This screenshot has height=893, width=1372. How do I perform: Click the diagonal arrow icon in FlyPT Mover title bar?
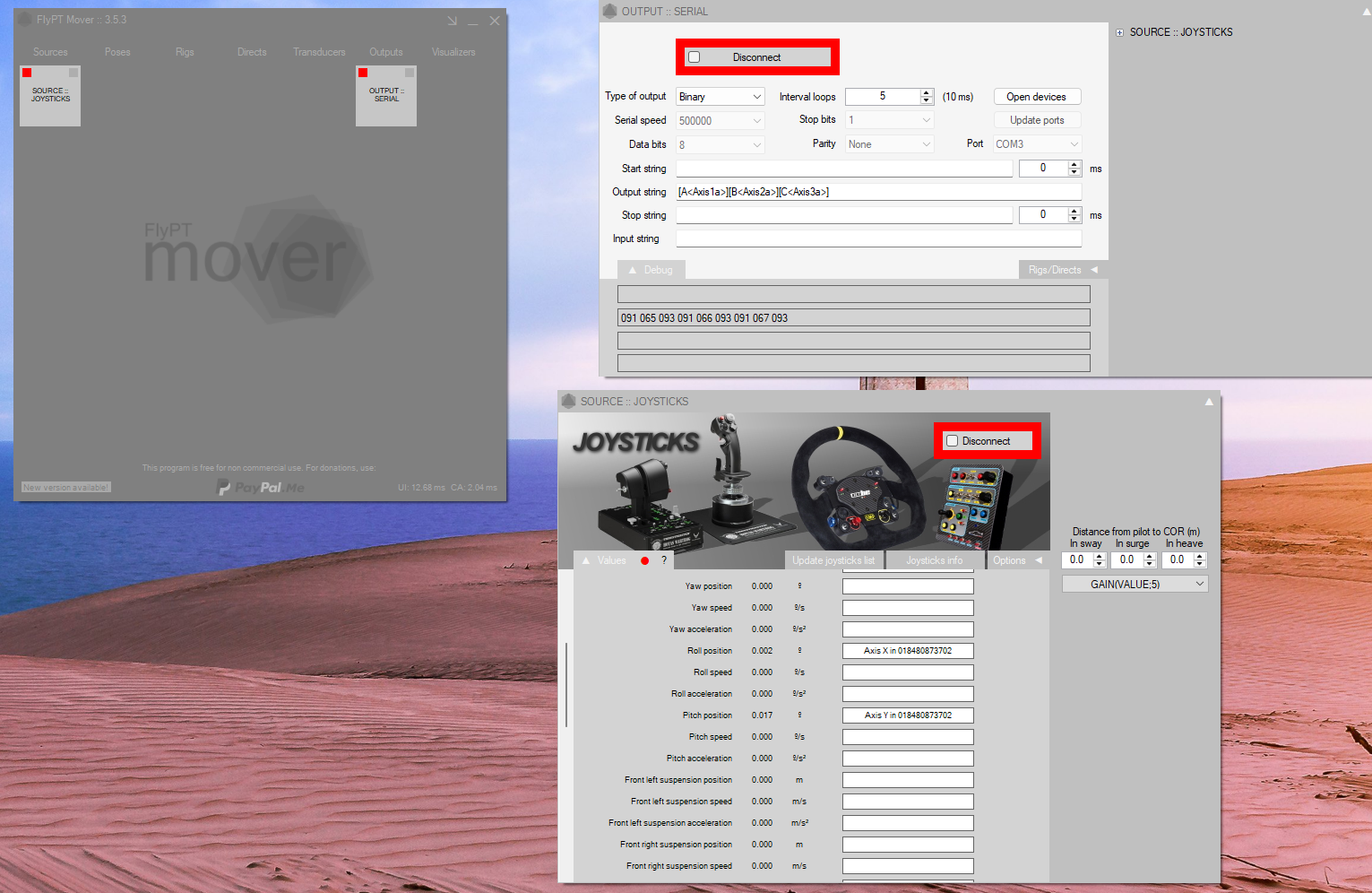453,21
